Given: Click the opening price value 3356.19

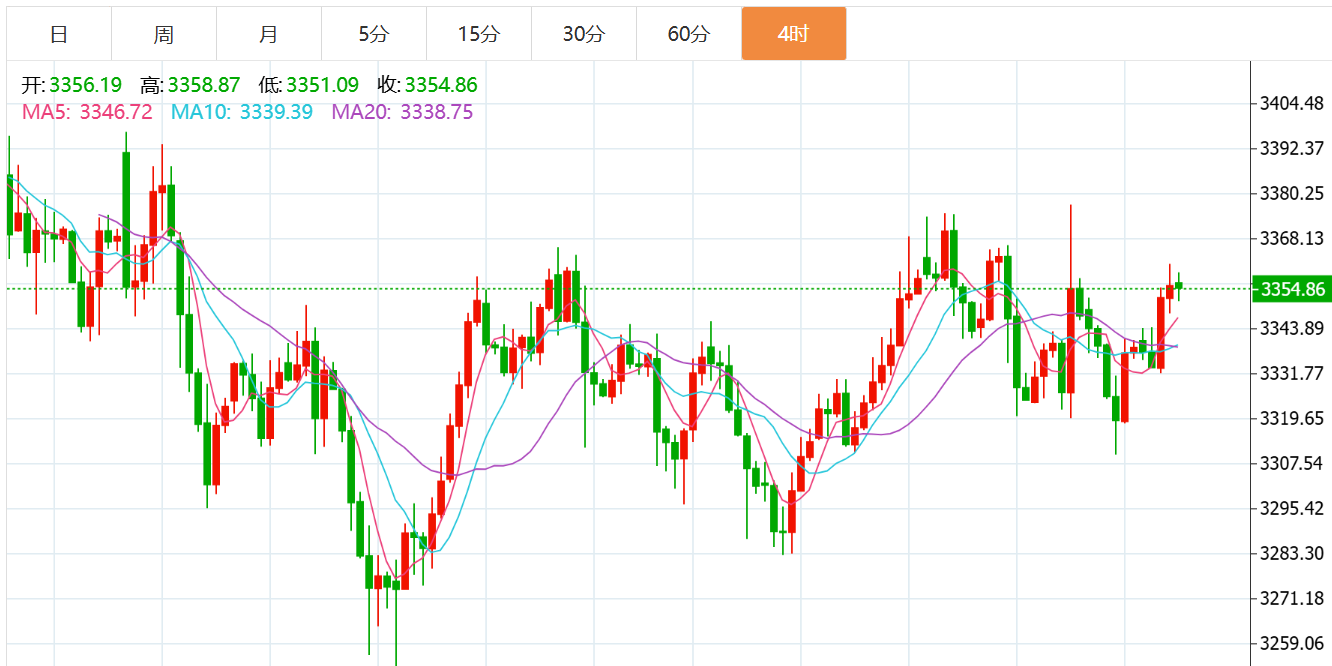Looking at the screenshot, I should tap(85, 85).
